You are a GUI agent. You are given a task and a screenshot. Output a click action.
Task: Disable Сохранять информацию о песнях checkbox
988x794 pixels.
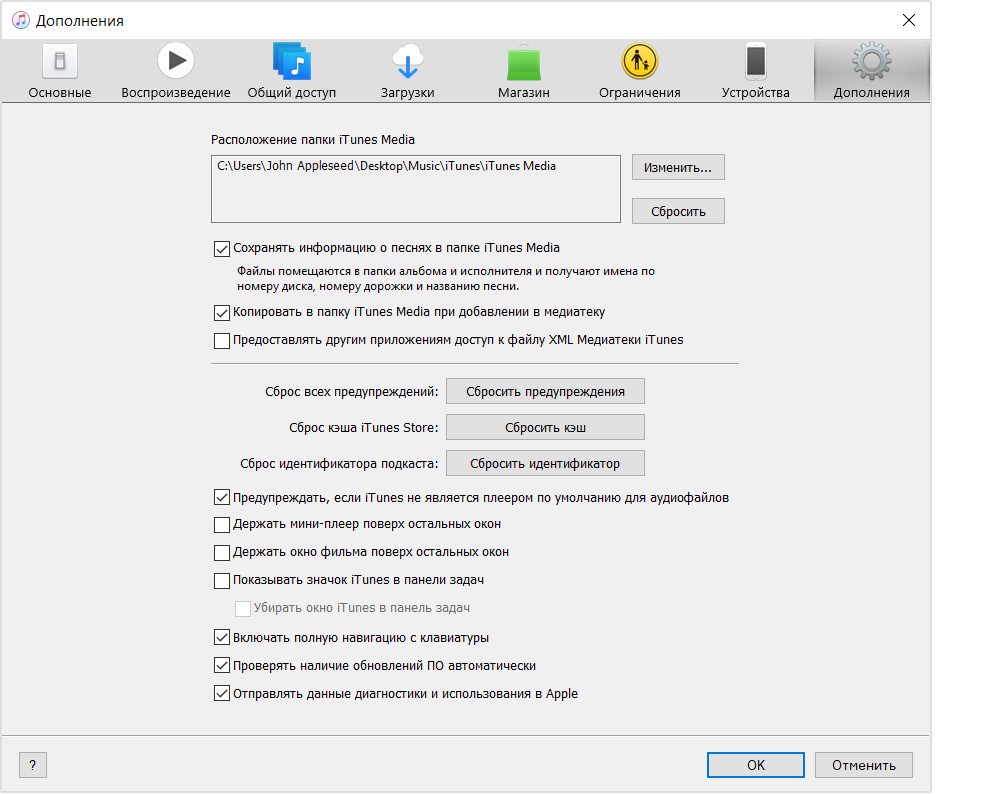[222, 248]
